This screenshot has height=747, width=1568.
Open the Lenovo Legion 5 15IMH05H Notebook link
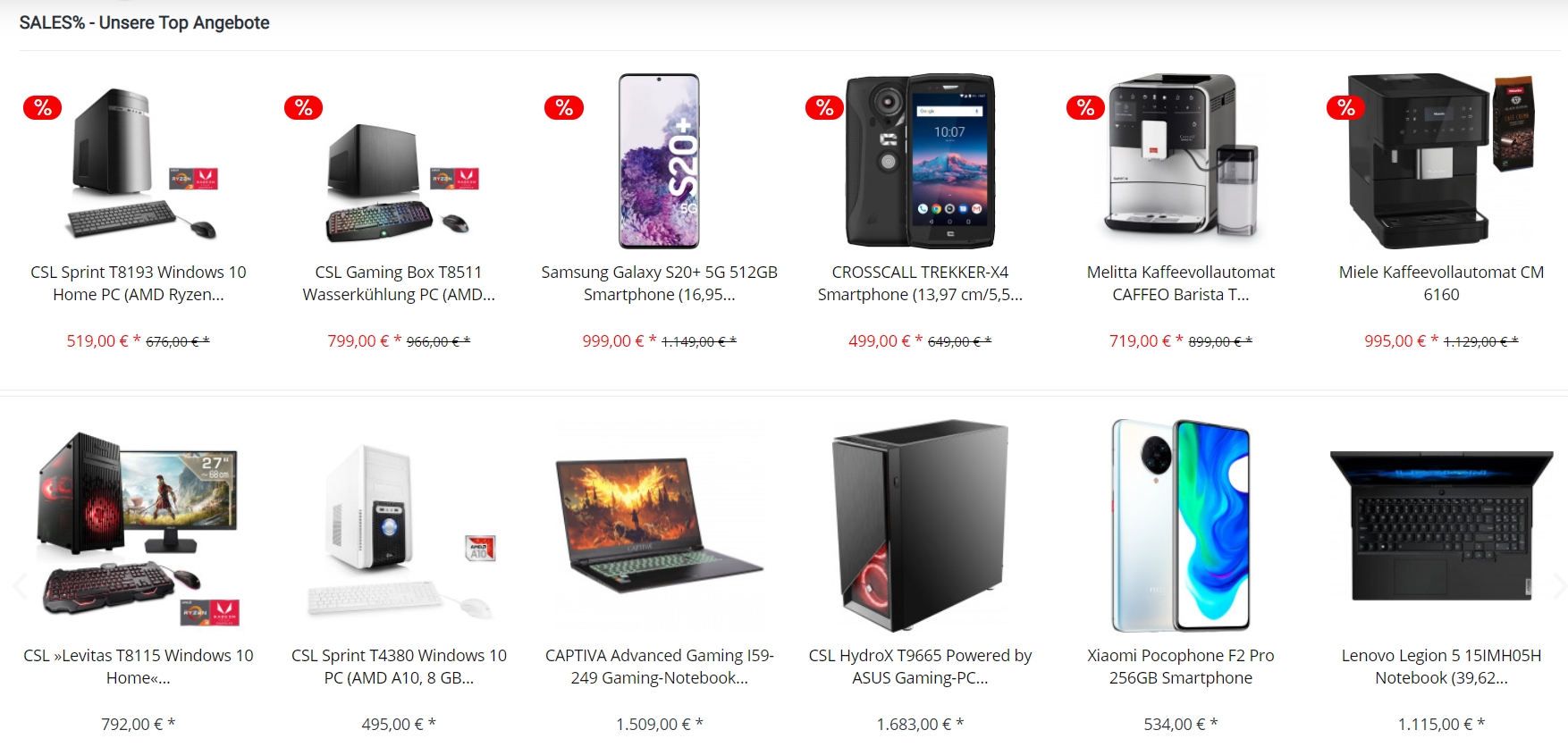tap(1441, 667)
